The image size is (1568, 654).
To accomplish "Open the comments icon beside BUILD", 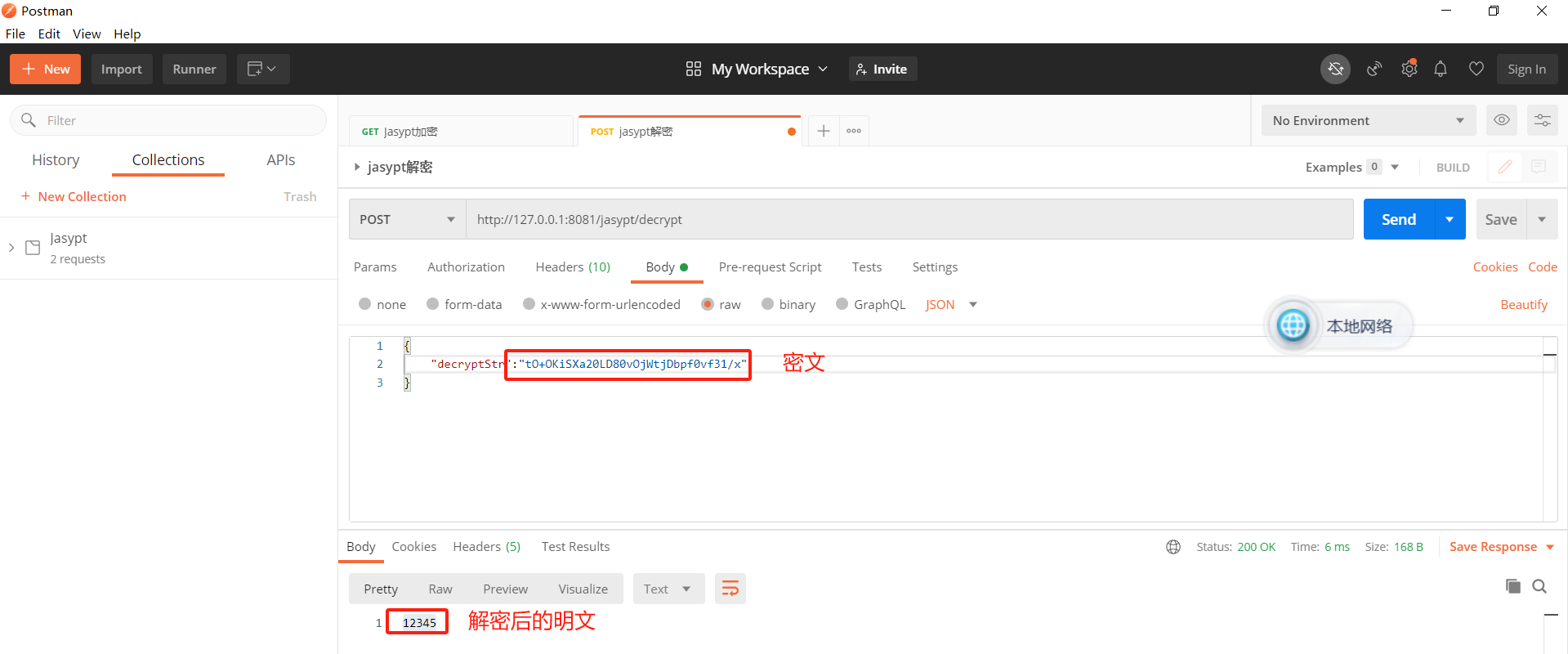I will click(x=1539, y=167).
